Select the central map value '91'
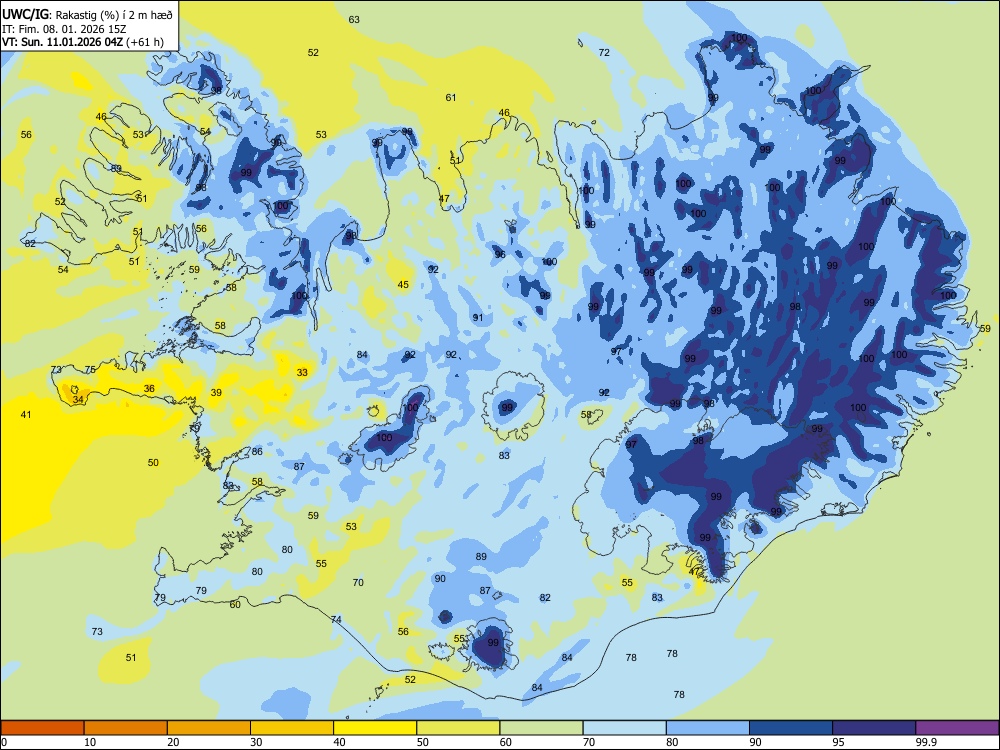1000x750 pixels. 478,318
